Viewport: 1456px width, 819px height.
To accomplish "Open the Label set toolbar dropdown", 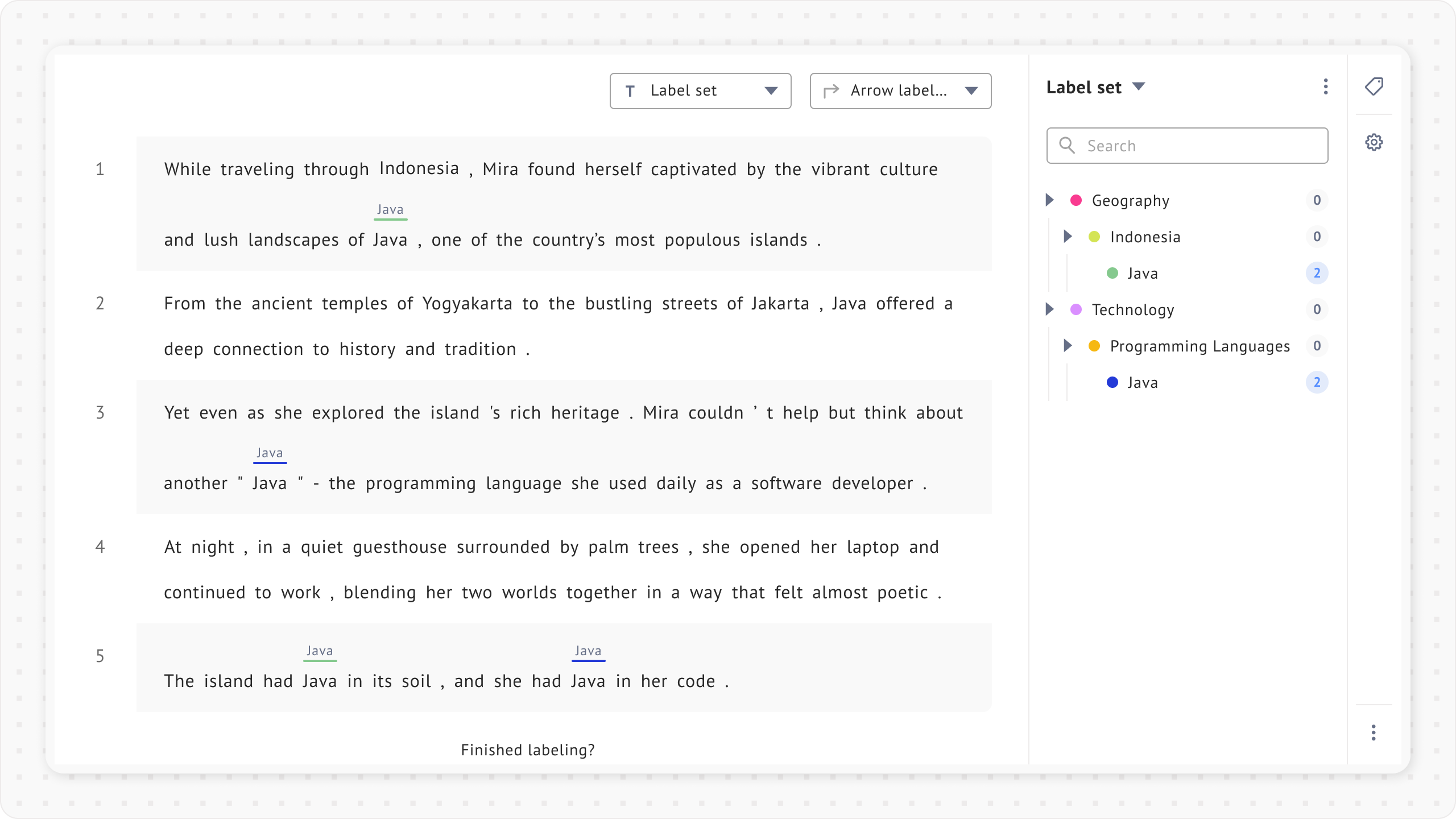I will point(771,91).
